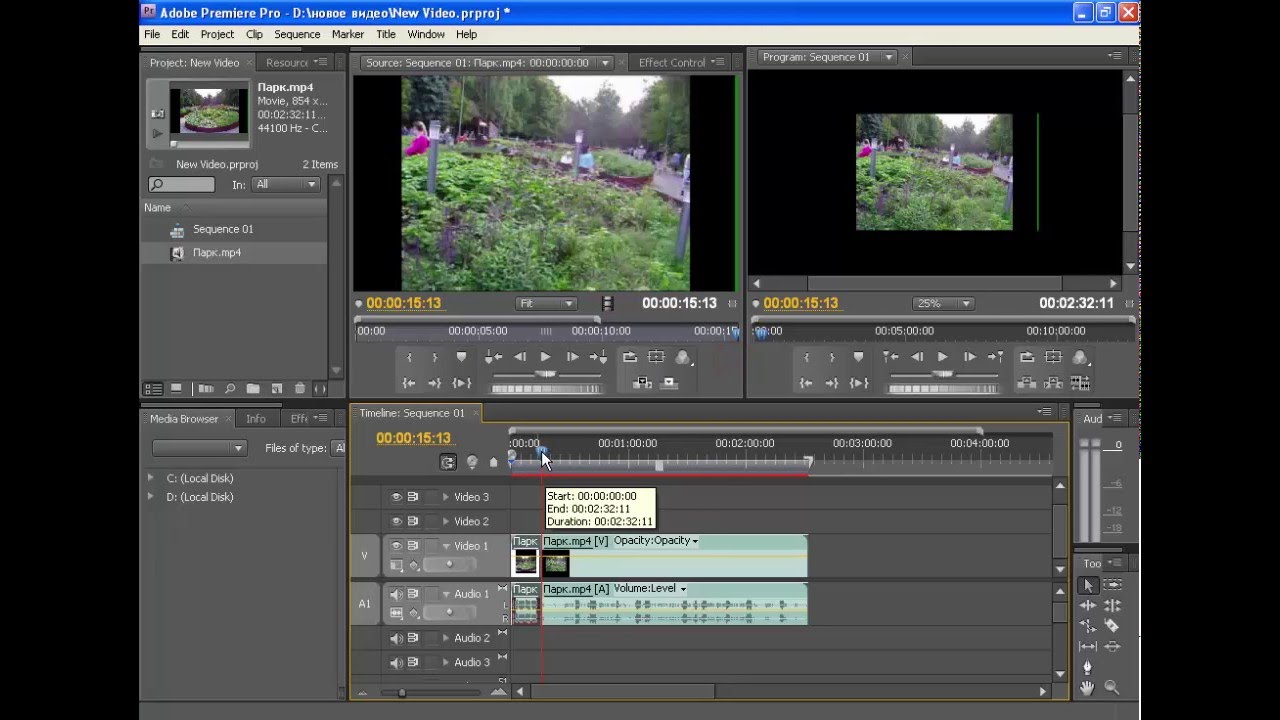Viewport: 1280px width, 720px height.
Task: Toggle track lock box on Video 1
Action: pos(431,546)
